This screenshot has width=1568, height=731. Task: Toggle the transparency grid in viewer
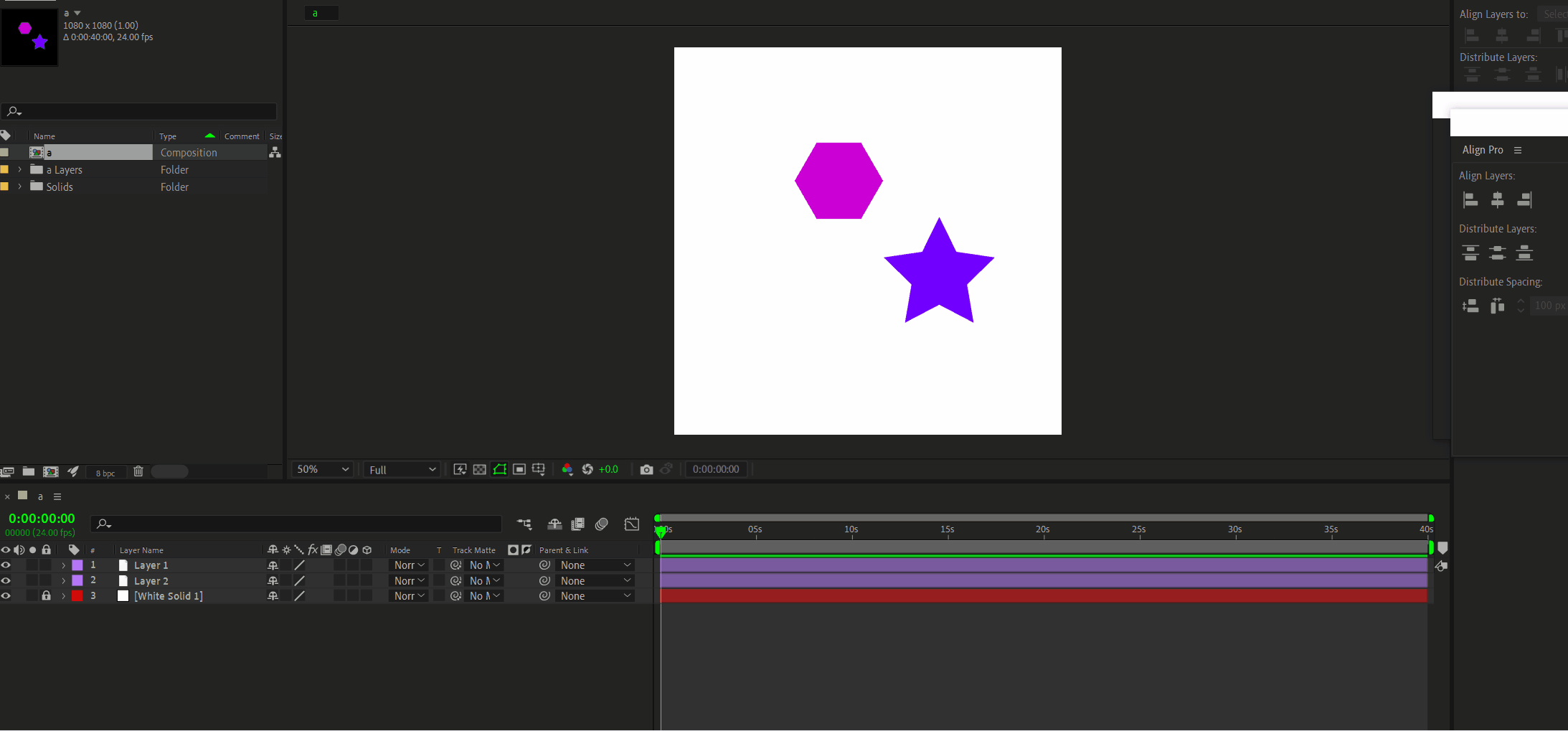click(x=479, y=469)
